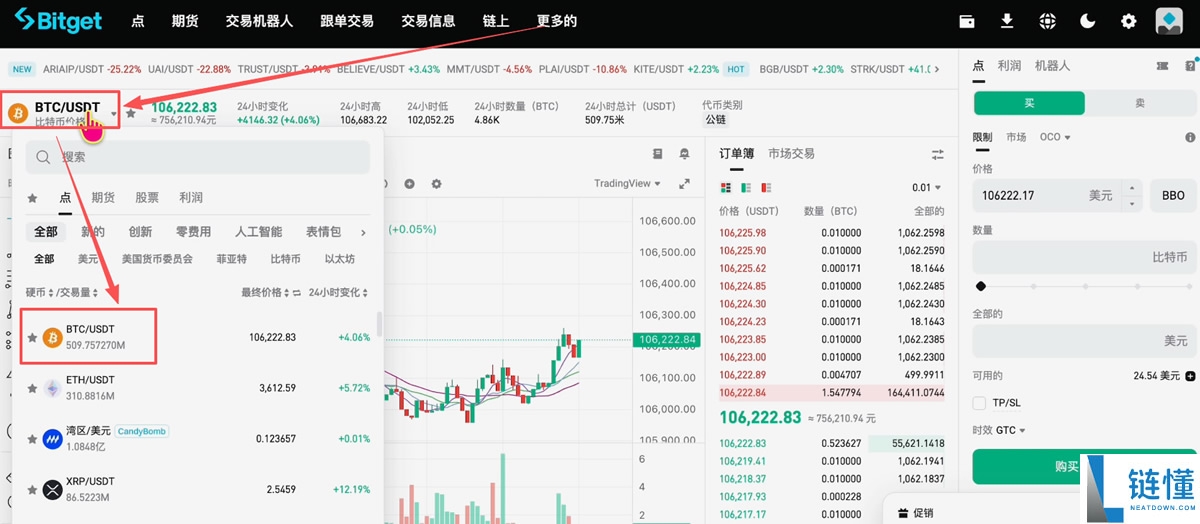Open OCO order type dropdown
This screenshot has height=524, width=1200.
tap(1055, 137)
